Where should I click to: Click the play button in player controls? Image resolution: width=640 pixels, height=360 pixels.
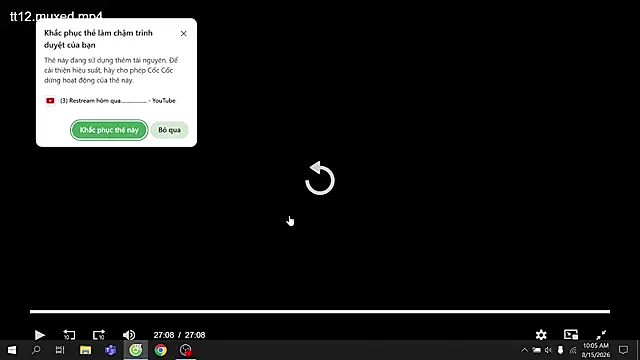(40, 335)
